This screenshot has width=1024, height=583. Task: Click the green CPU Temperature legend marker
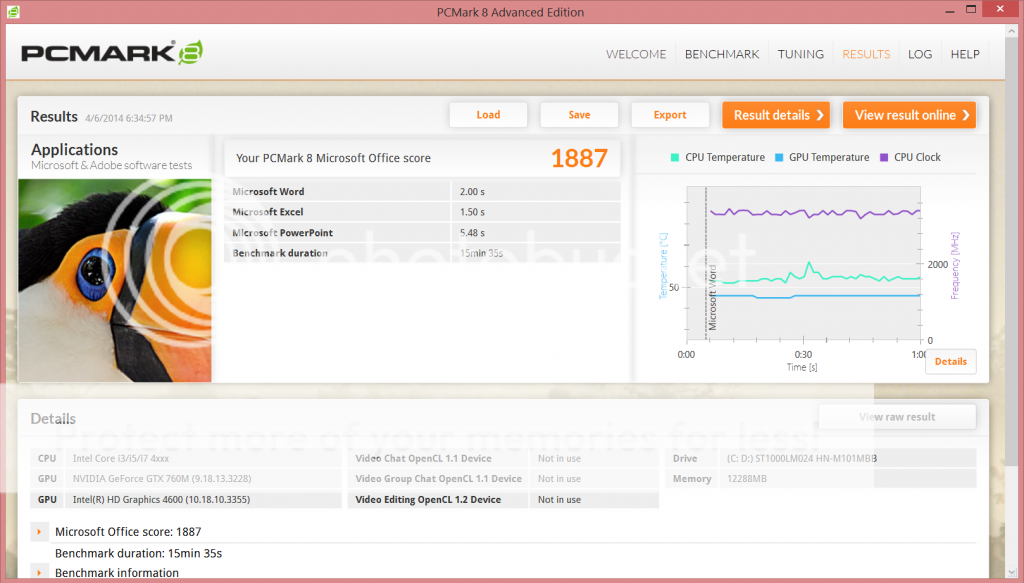[675, 157]
